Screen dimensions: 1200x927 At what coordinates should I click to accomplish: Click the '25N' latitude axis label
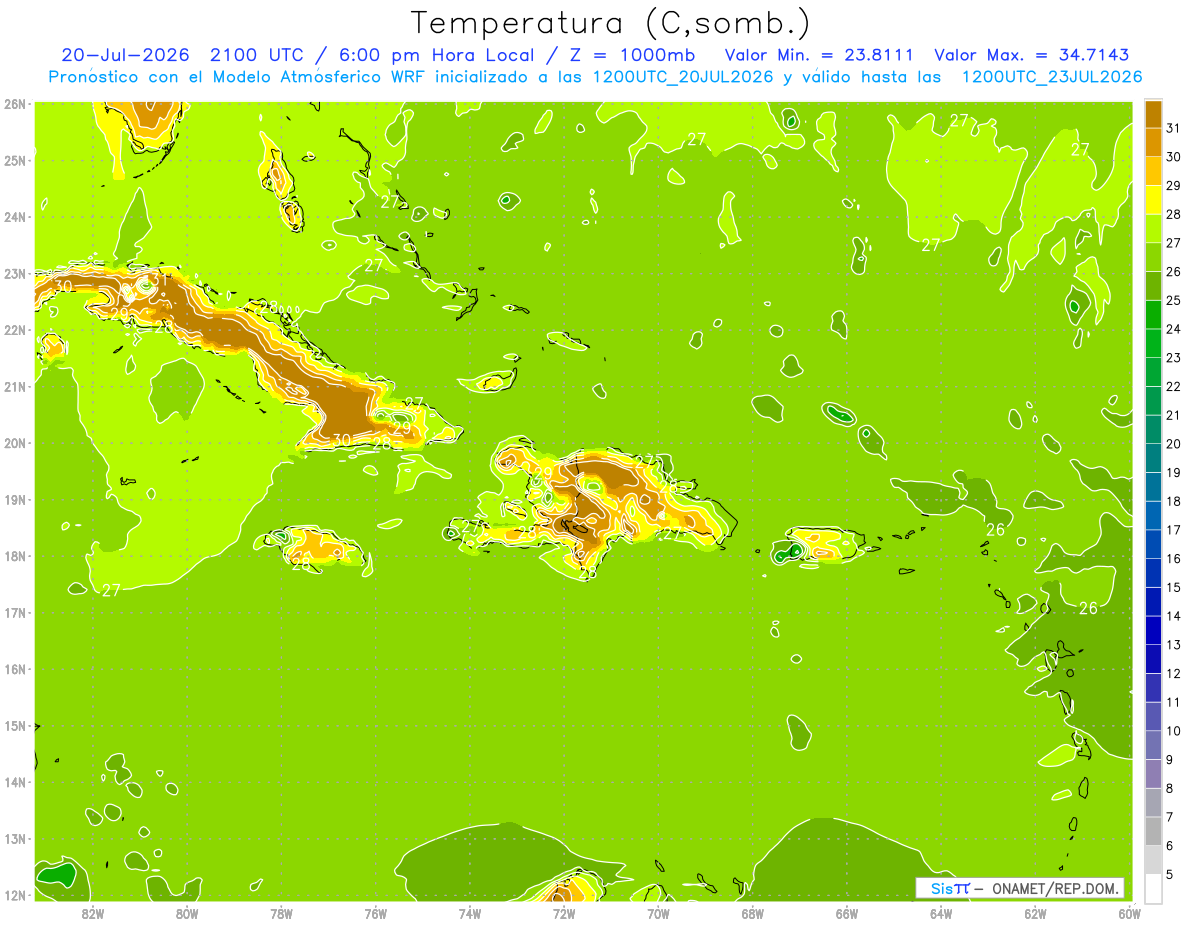(15, 161)
